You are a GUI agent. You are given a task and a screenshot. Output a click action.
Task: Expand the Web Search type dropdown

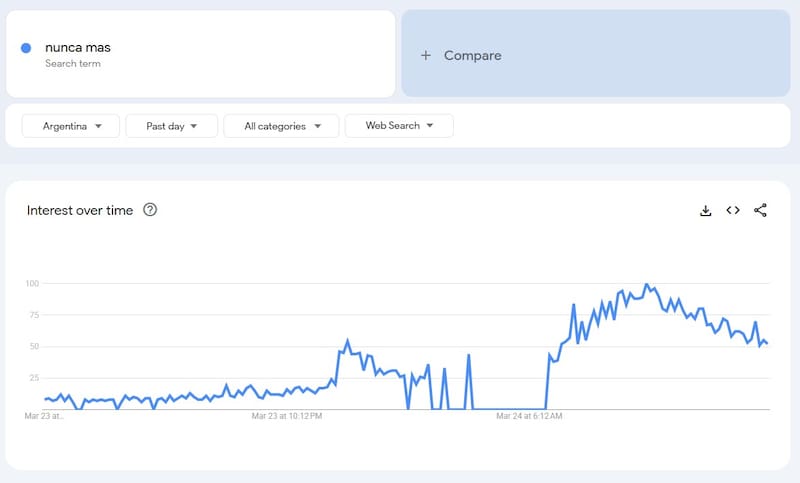point(399,126)
